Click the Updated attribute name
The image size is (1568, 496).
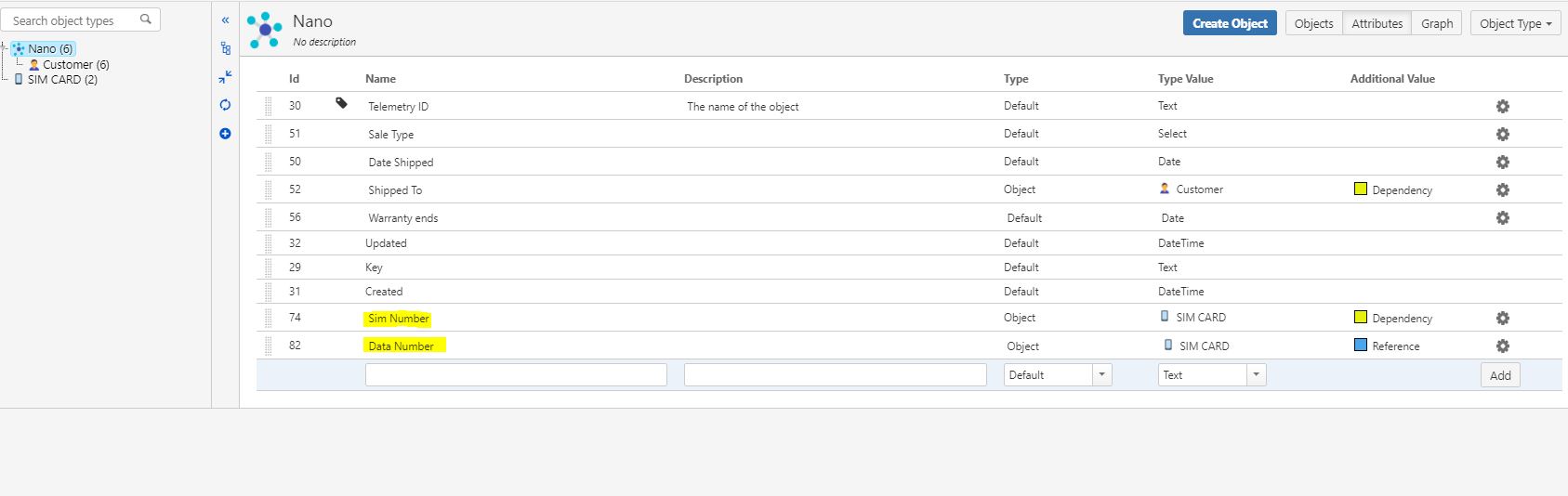click(386, 242)
